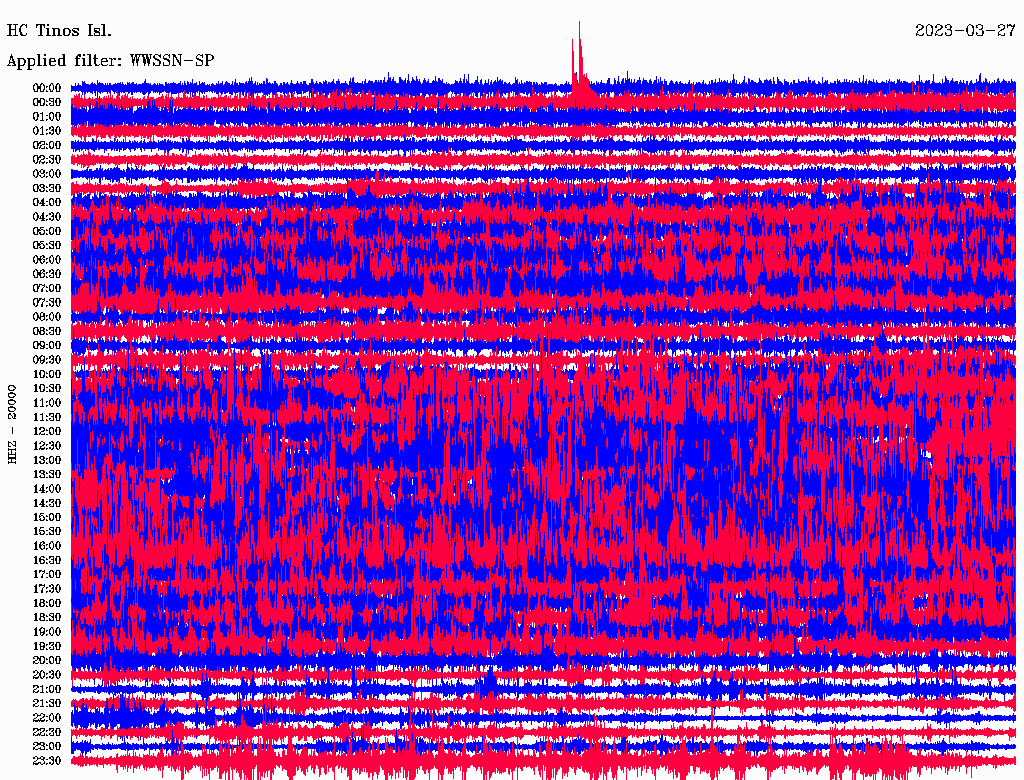
Task: Select the 09:30 time label
Action: (47, 360)
